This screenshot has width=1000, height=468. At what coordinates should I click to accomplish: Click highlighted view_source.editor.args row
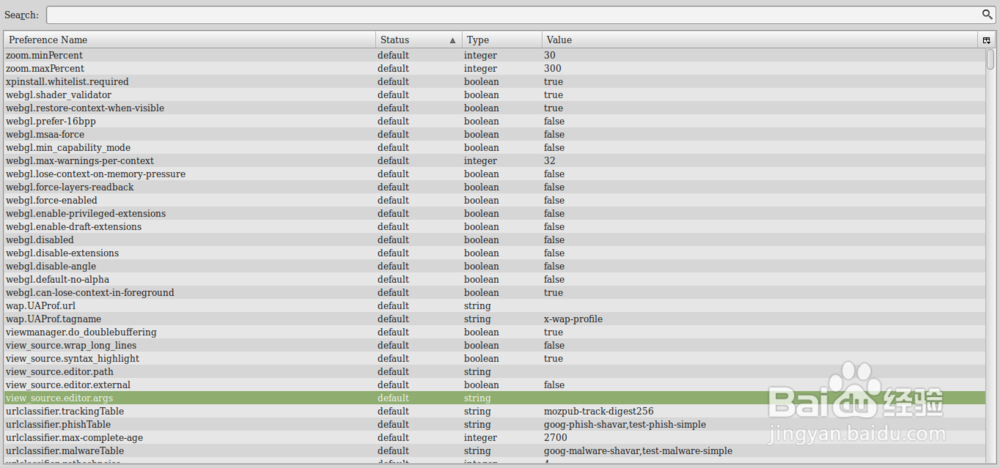pyautogui.click(x=494, y=398)
